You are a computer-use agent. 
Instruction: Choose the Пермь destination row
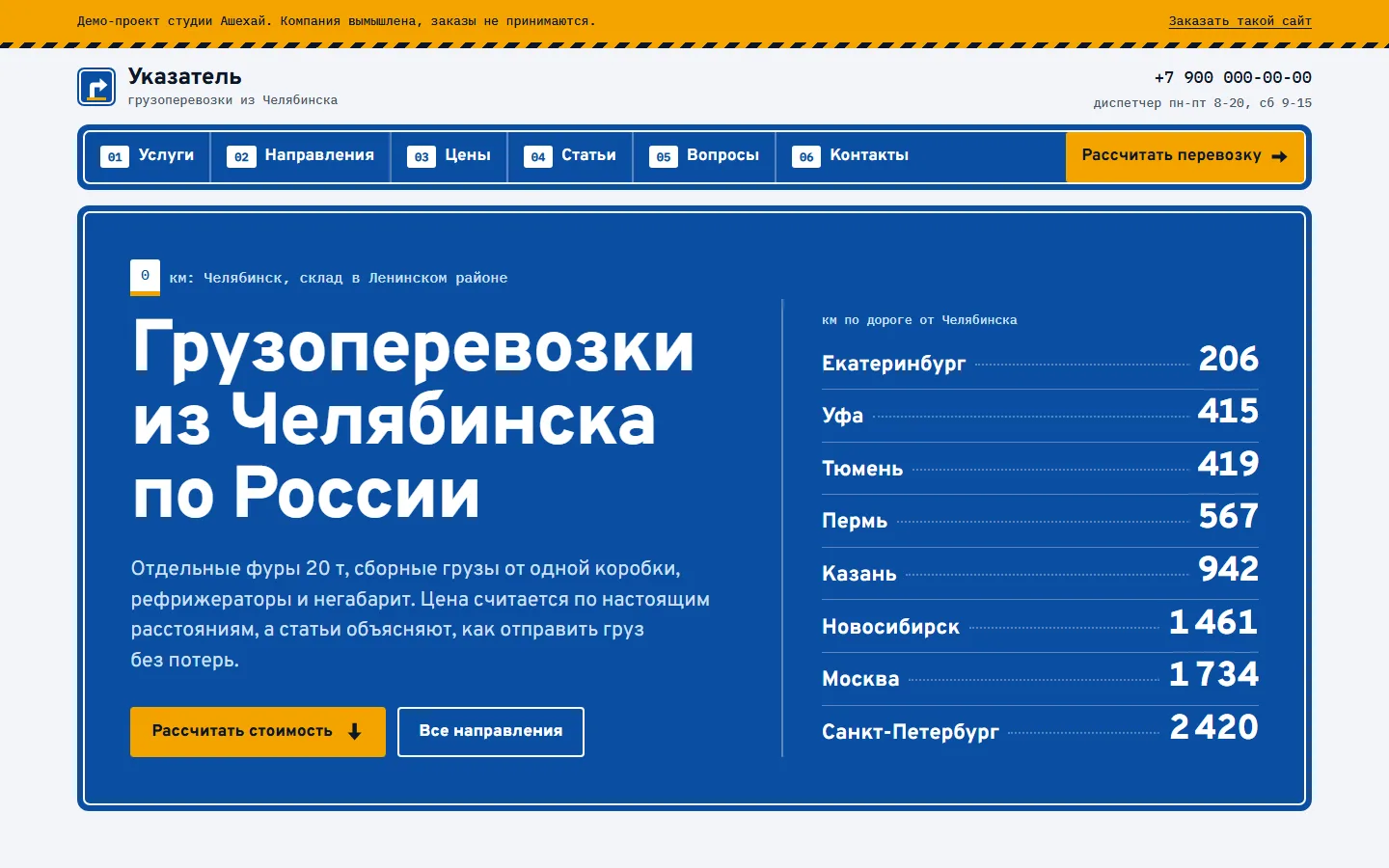[x=1040, y=520]
